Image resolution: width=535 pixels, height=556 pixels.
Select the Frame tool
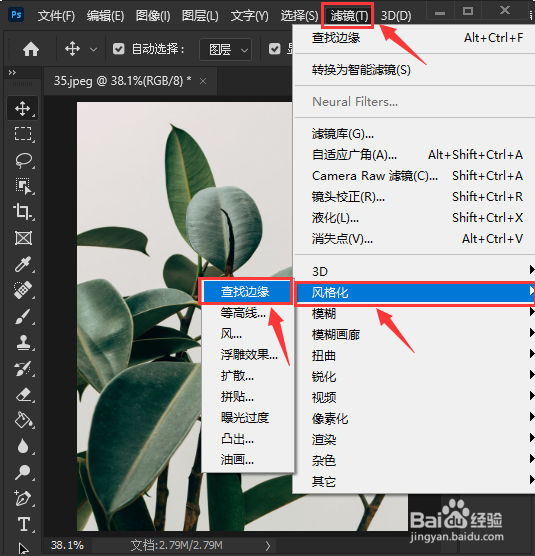click(23, 238)
